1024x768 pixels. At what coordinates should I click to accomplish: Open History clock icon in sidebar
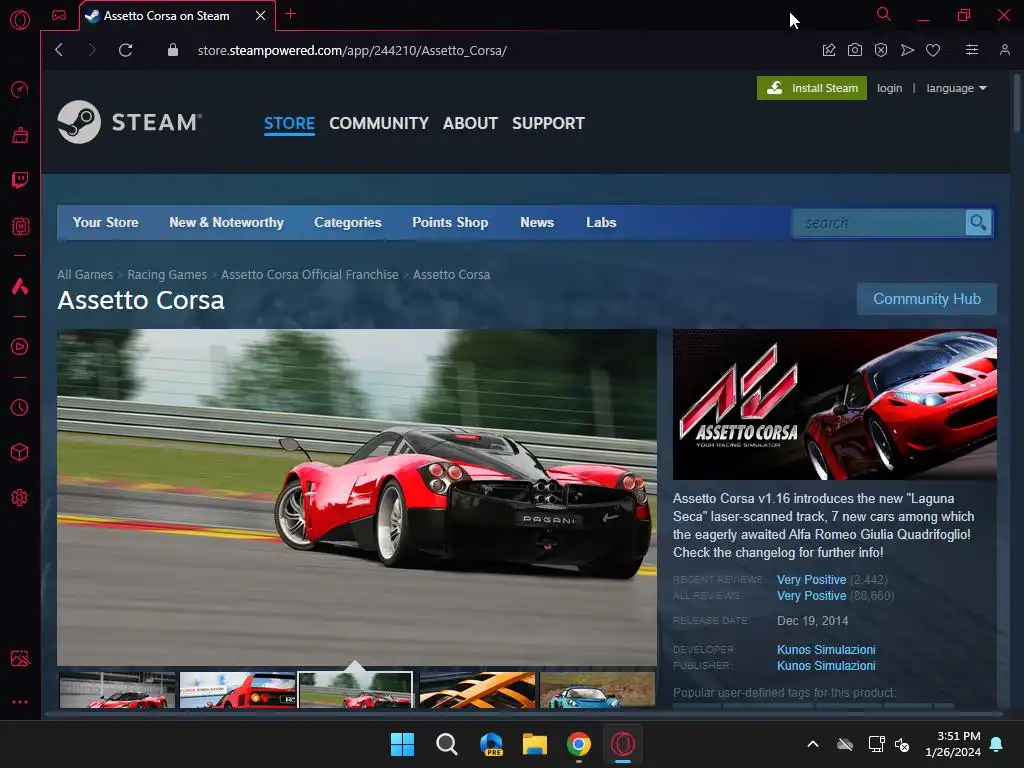[20, 408]
